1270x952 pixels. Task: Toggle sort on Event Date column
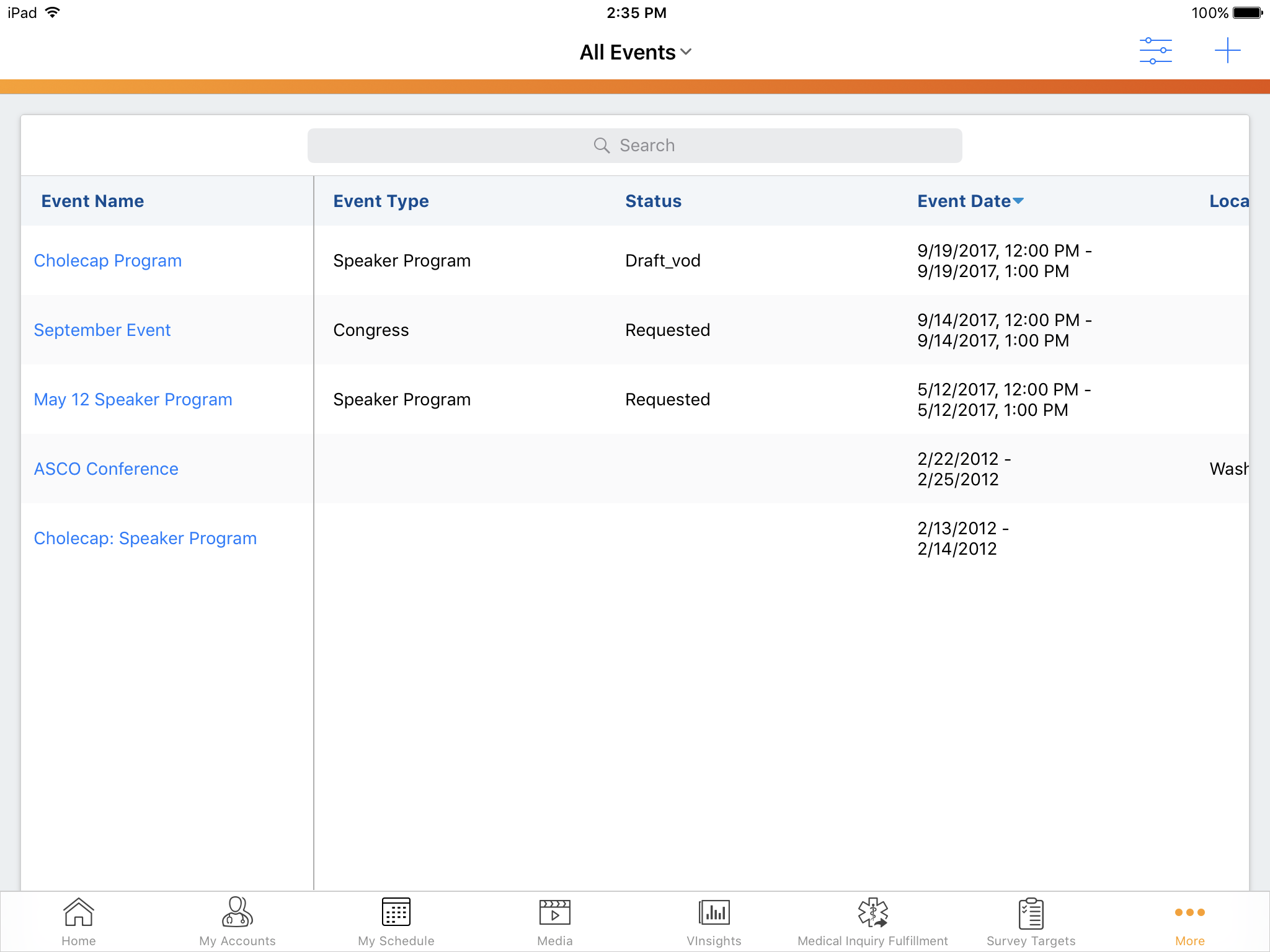[x=970, y=201]
